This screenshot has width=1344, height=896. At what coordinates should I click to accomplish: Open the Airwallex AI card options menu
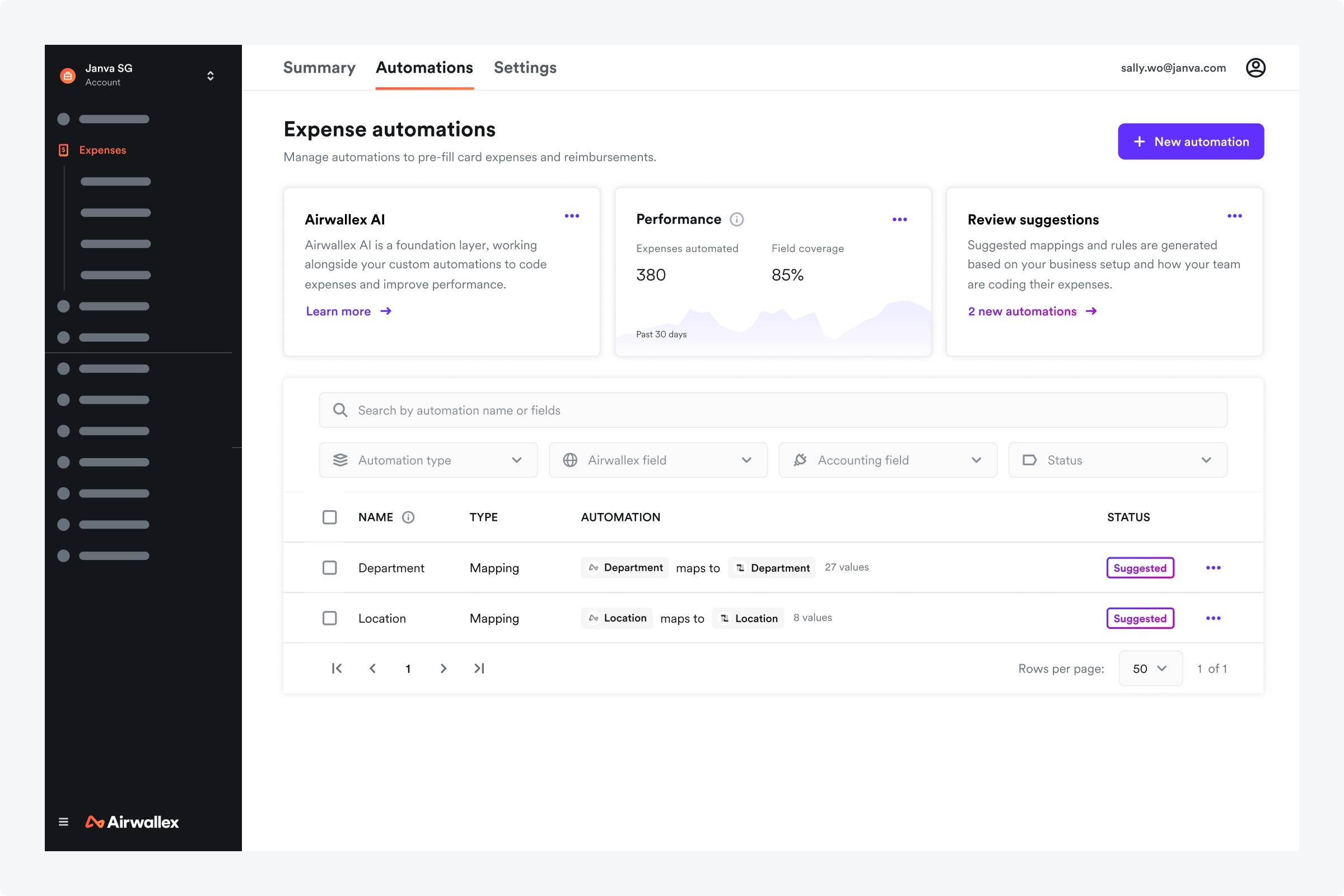pyautogui.click(x=571, y=216)
